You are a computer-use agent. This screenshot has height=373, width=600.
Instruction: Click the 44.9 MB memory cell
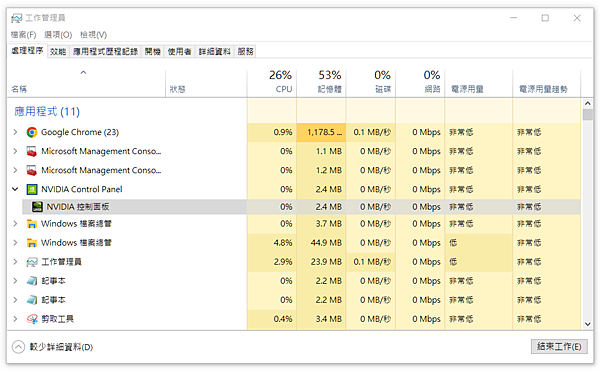pos(321,243)
